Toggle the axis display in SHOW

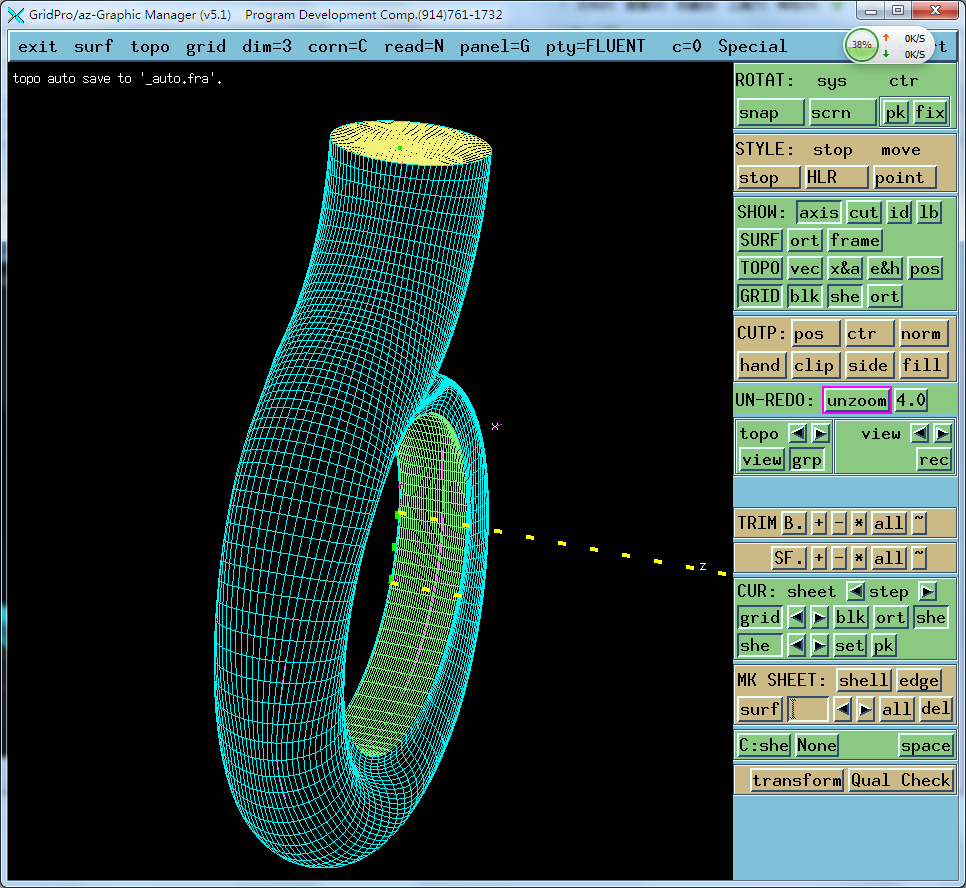click(x=818, y=212)
